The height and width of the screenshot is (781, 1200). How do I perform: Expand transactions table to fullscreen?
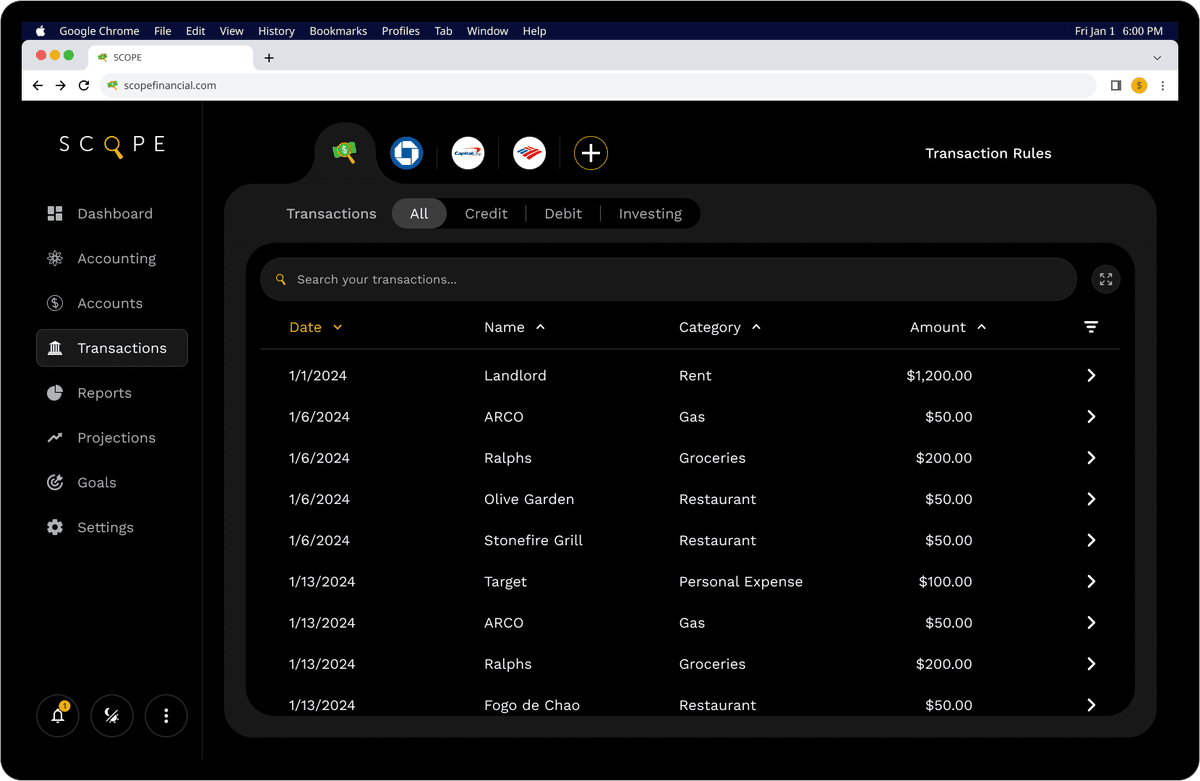(1105, 280)
